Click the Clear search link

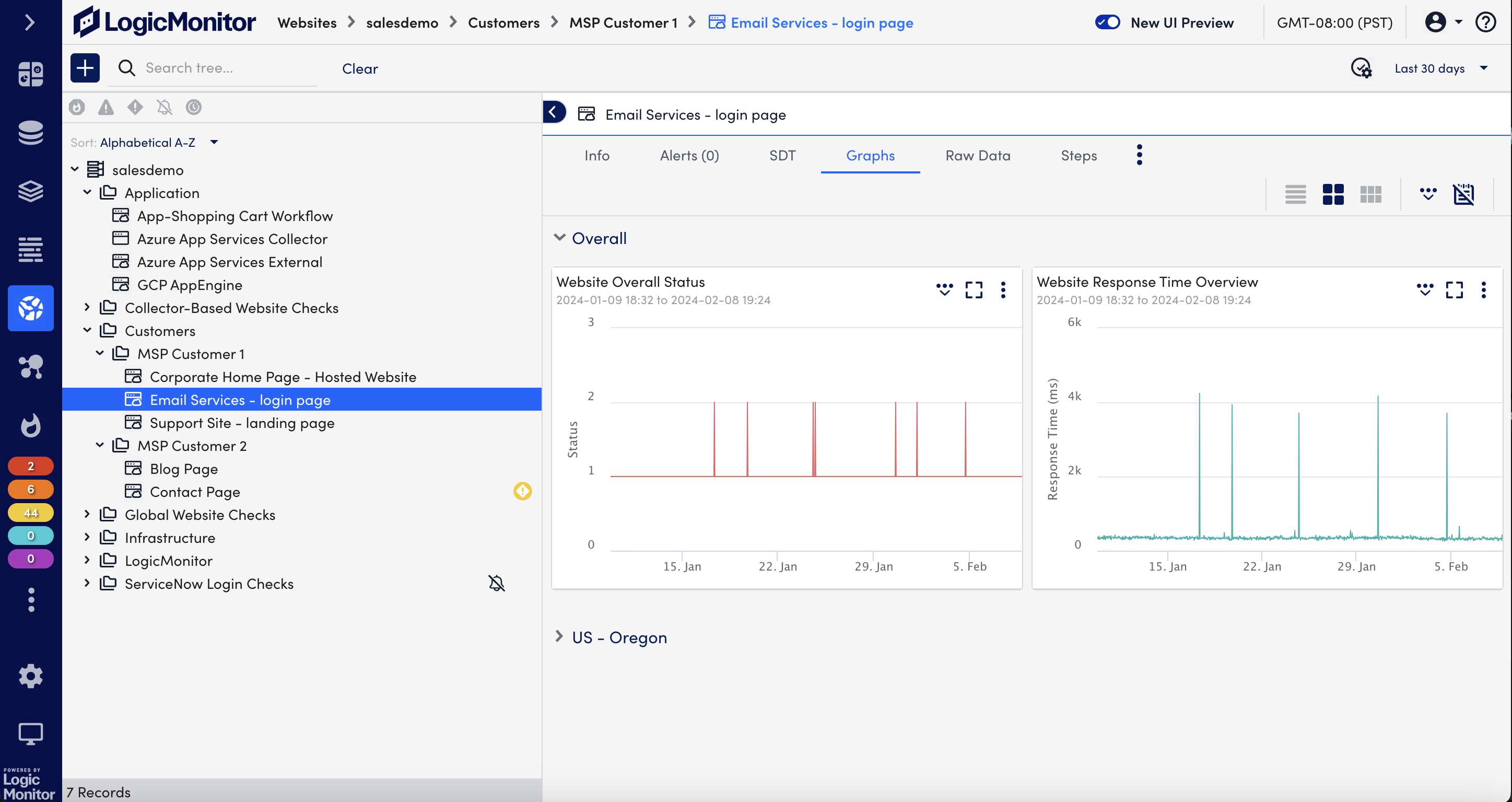[x=360, y=68]
